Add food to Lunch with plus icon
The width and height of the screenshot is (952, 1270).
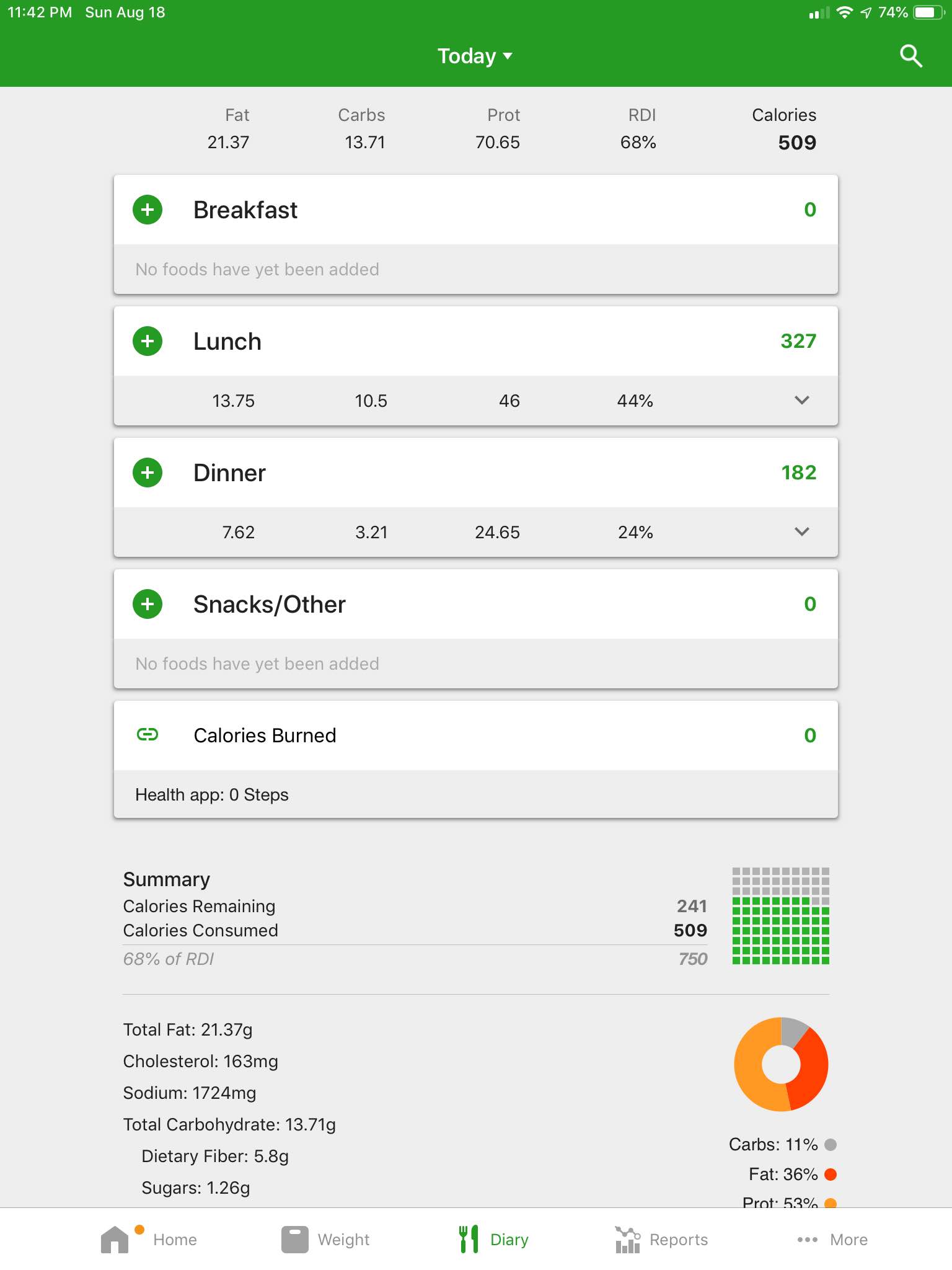pos(148,341)
